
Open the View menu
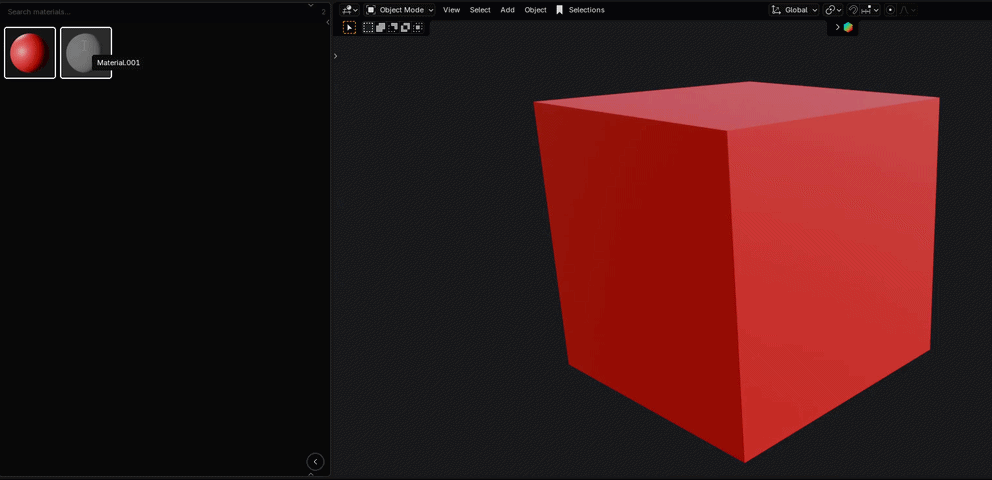[x=452, y=10]
